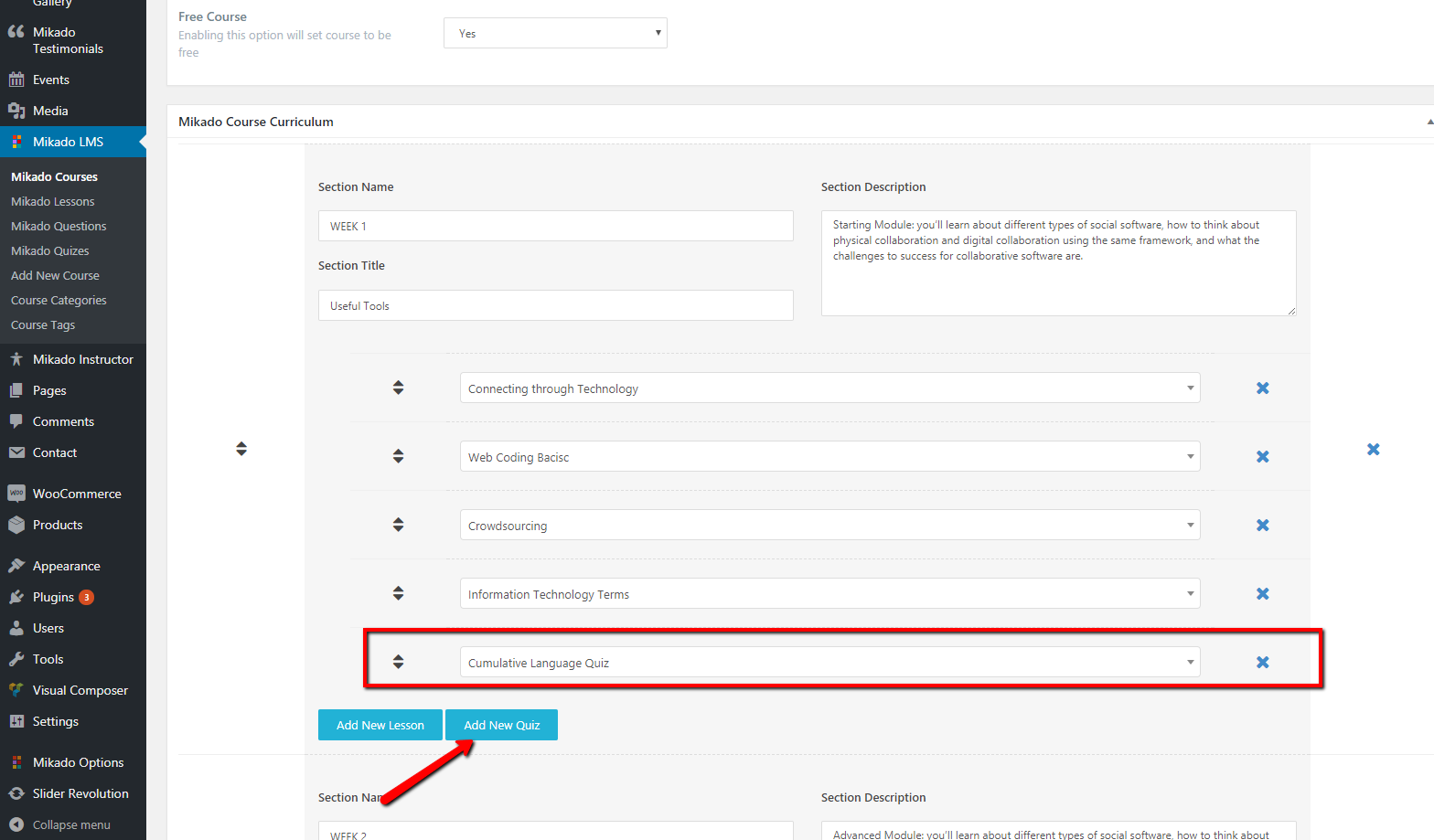Click the Settings sliders icon
The width and height of the screenshot is (1434, 840).
16,721
